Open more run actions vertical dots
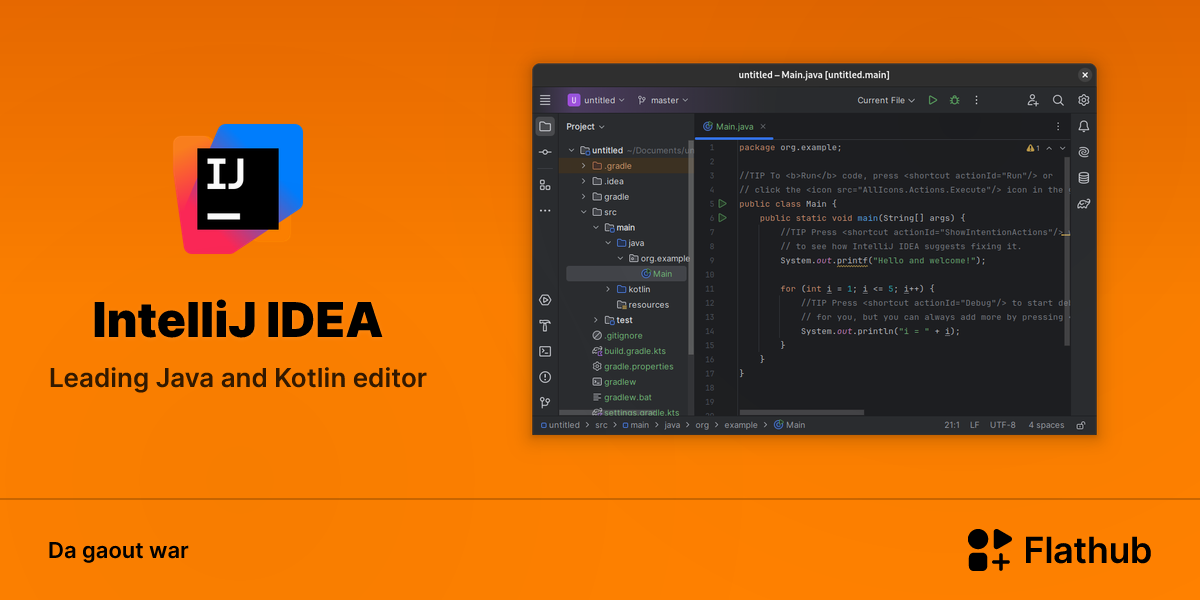Viewport: 1200px width, 600px height. [977, 100]
